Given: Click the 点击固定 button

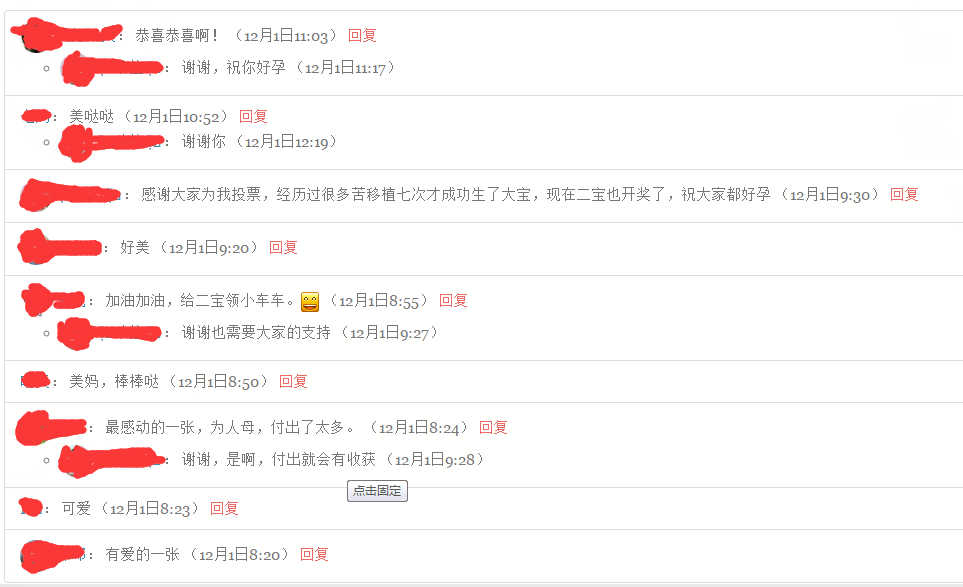Looking at the screenshot, I should coord(377,491).
